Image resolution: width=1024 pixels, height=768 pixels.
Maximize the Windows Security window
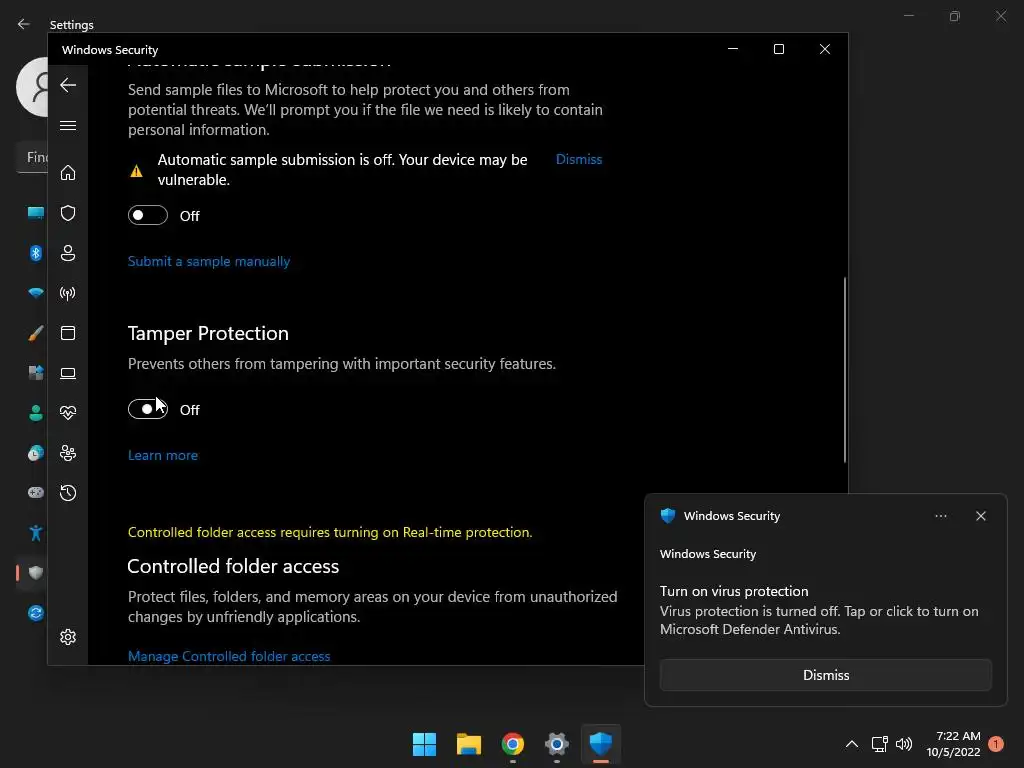(x=778, y=49)
